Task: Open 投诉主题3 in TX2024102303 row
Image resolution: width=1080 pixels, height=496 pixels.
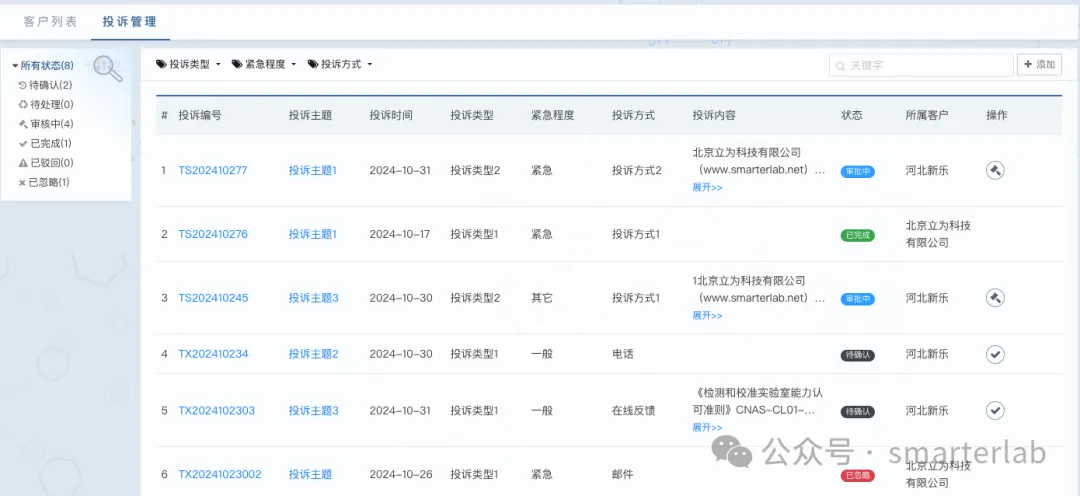Action: (x=313, y=411)
